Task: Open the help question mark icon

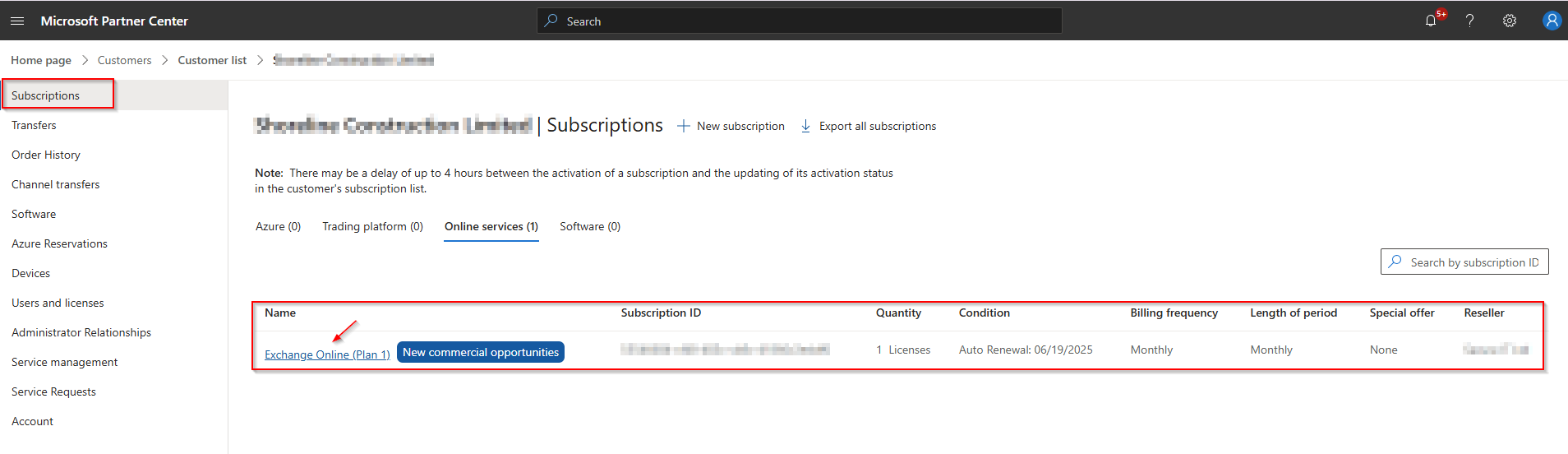Action: tap(1470, 21)
